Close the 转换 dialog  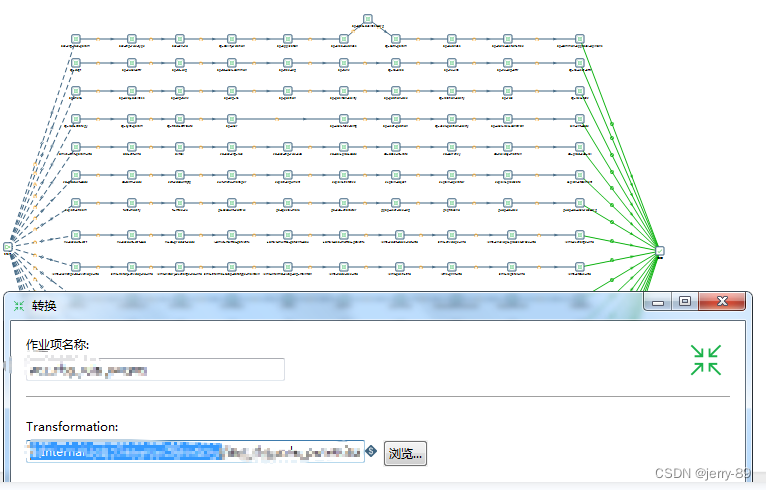[722, 301]
